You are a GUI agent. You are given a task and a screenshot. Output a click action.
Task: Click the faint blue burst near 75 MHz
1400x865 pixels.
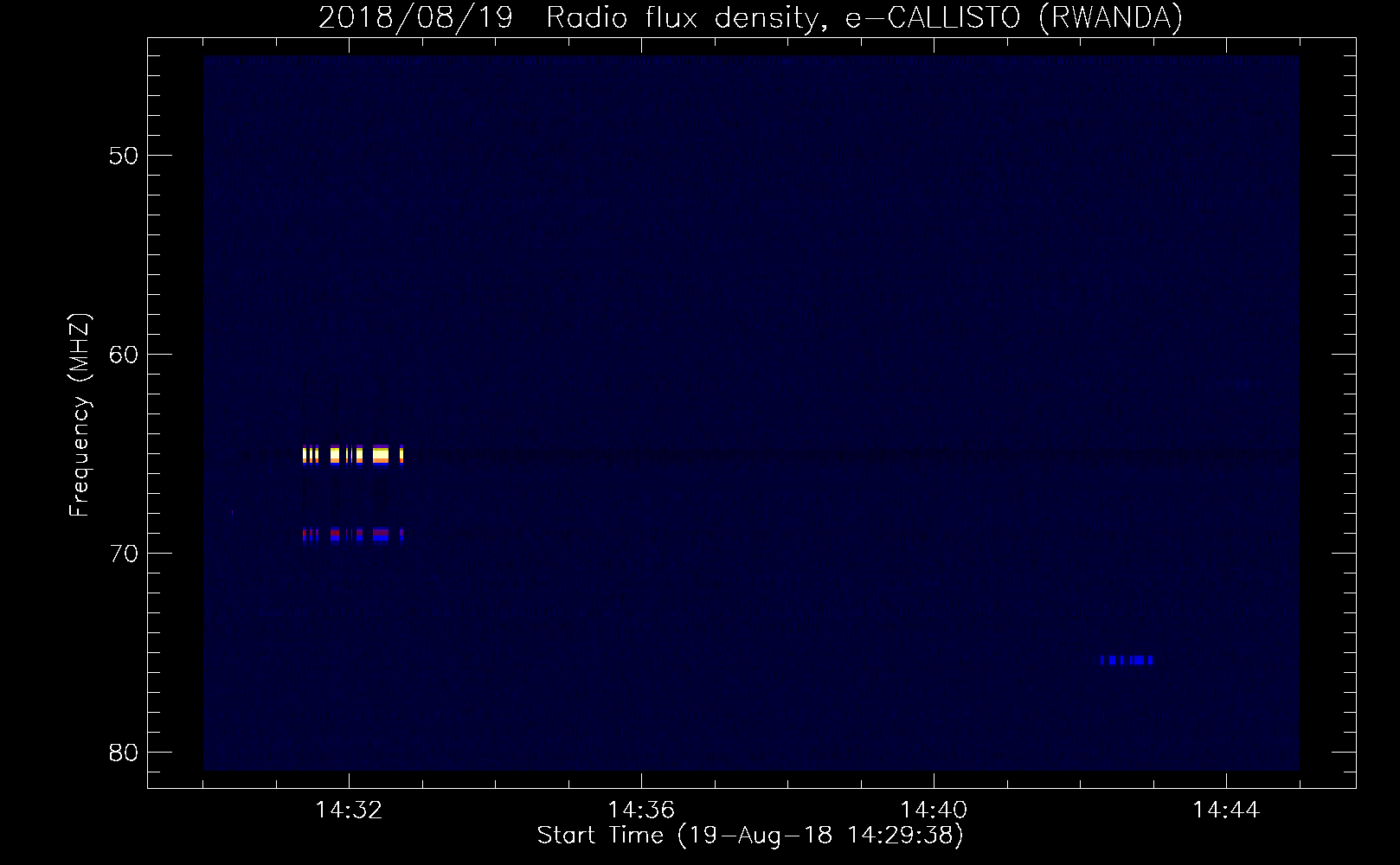click(1127, 660)
